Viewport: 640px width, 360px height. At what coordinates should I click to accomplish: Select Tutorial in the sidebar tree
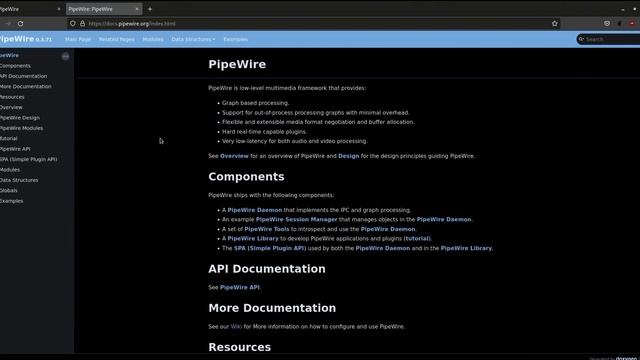pos(9,138)
